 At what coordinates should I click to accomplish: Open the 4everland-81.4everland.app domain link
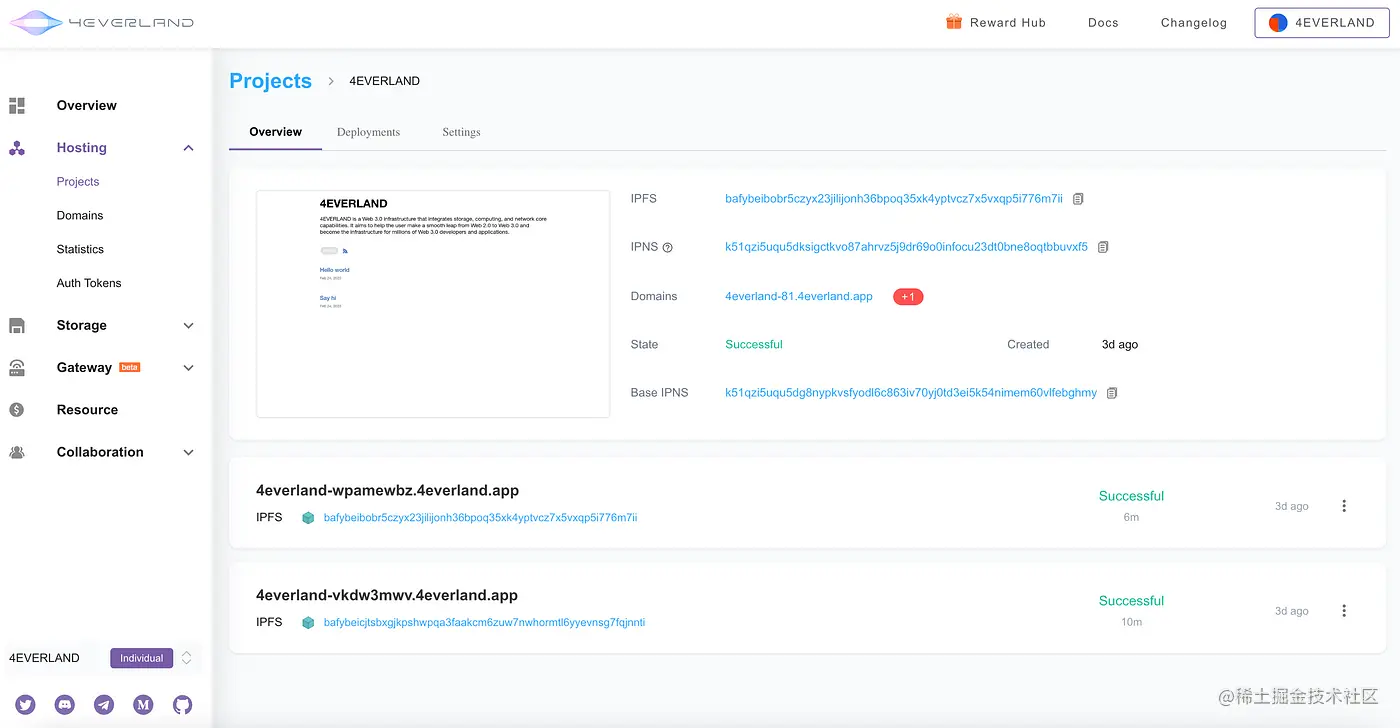(799, 297)
